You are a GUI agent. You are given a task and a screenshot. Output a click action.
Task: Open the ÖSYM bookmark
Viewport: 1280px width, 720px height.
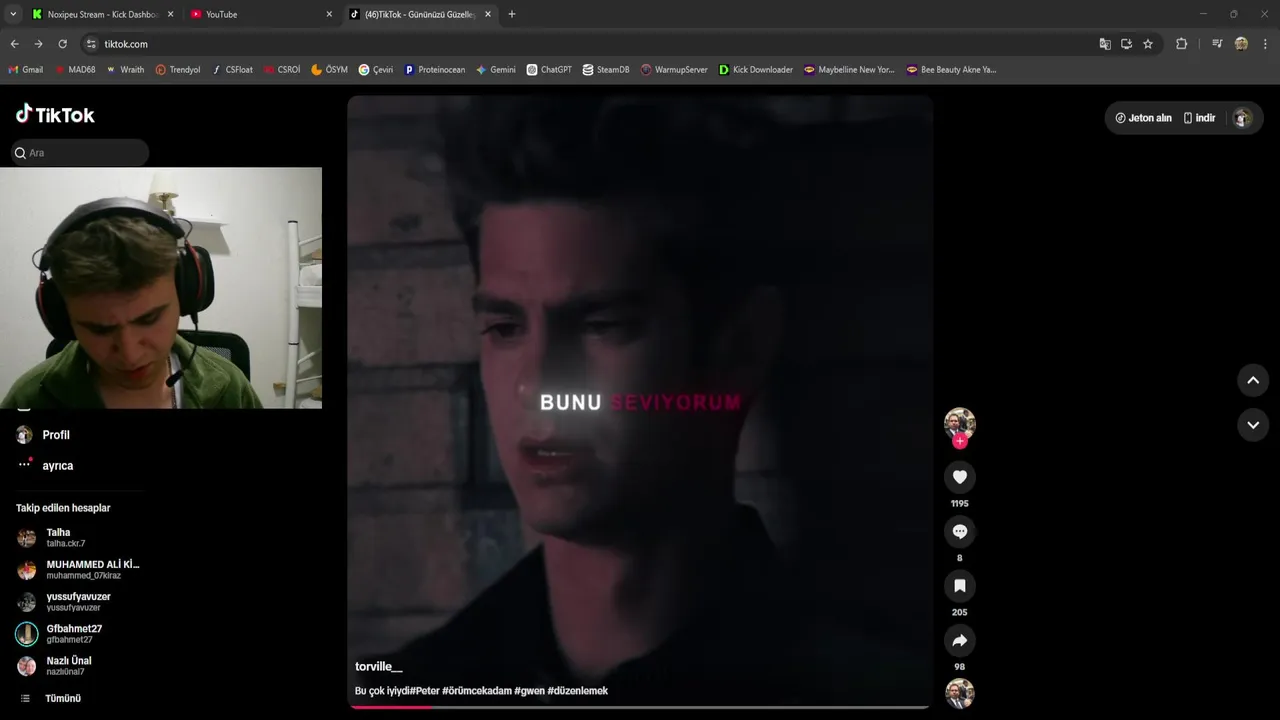coord(329,70)
